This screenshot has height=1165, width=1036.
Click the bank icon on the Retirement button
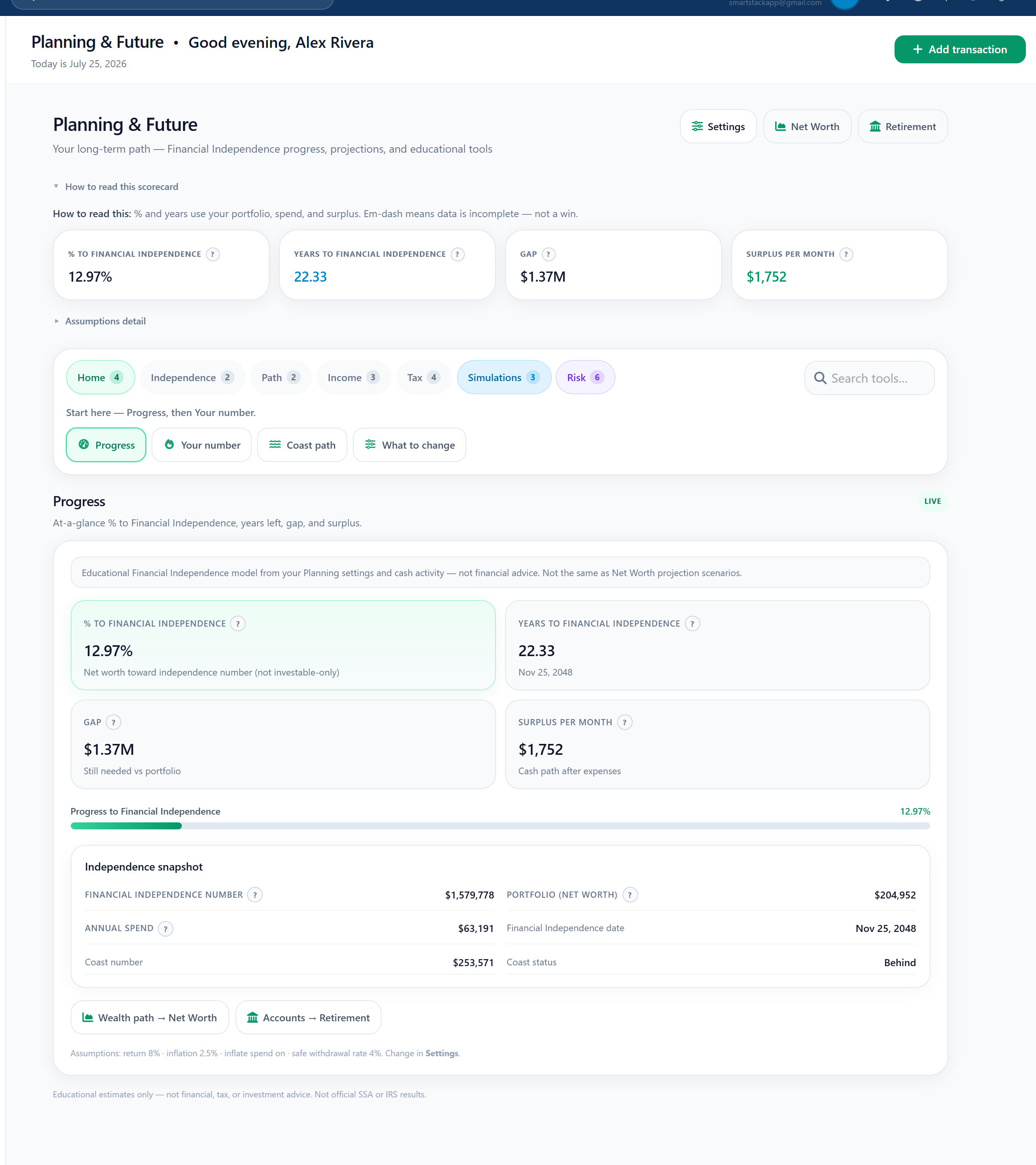[x=875, y=127]
